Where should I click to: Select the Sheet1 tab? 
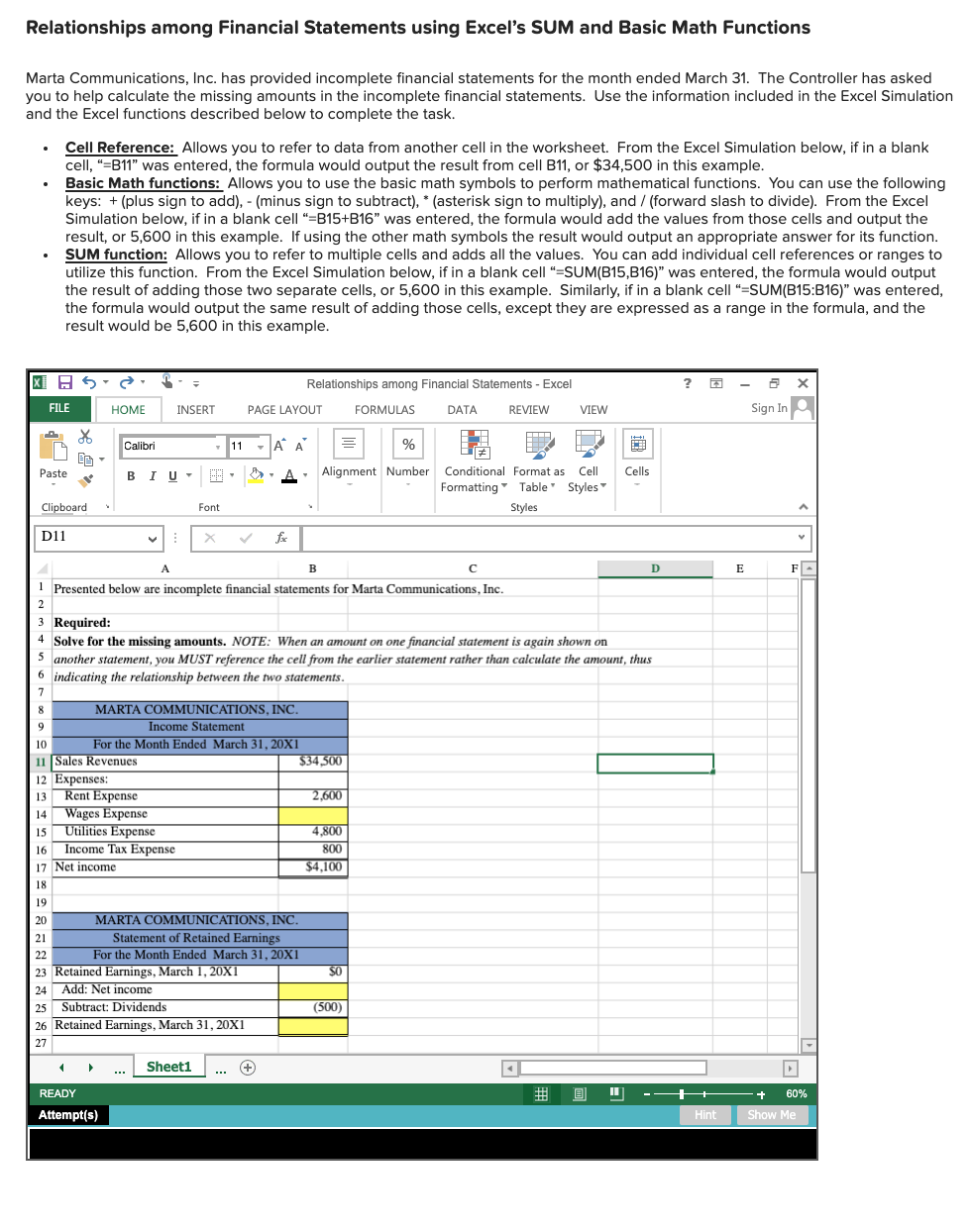click(168, 1067)
